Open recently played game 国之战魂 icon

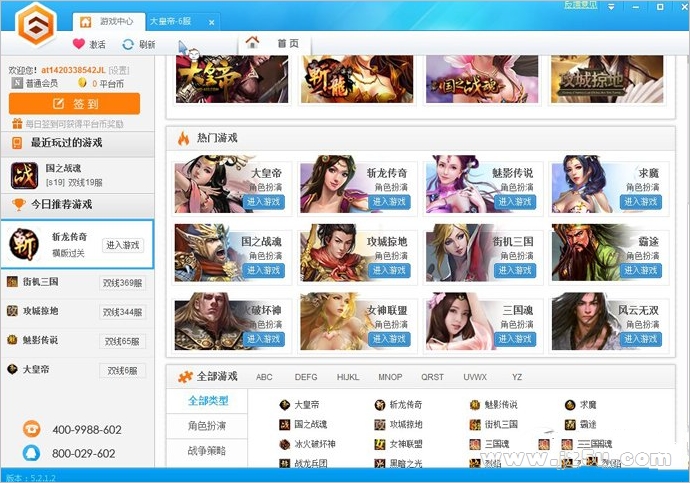tap(24, 175)
